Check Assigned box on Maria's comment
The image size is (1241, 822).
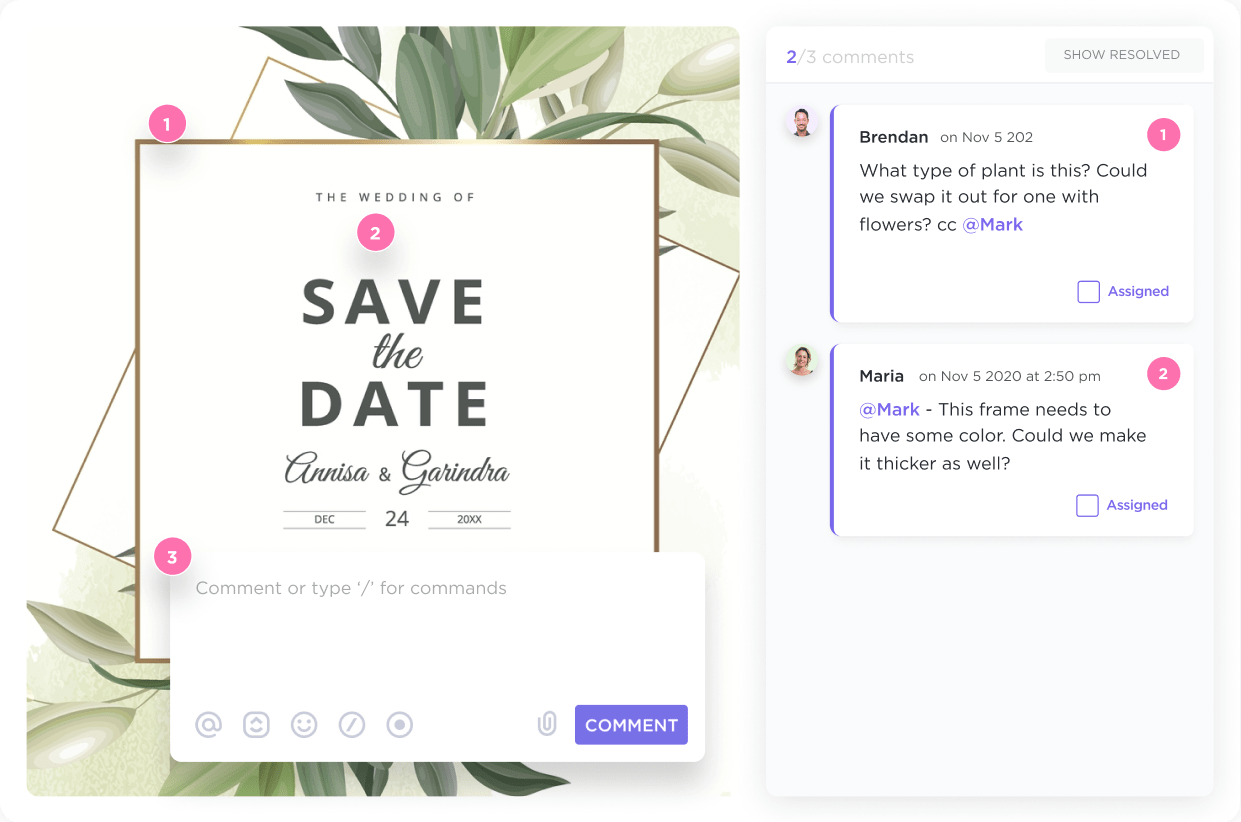coord(1087,505)
